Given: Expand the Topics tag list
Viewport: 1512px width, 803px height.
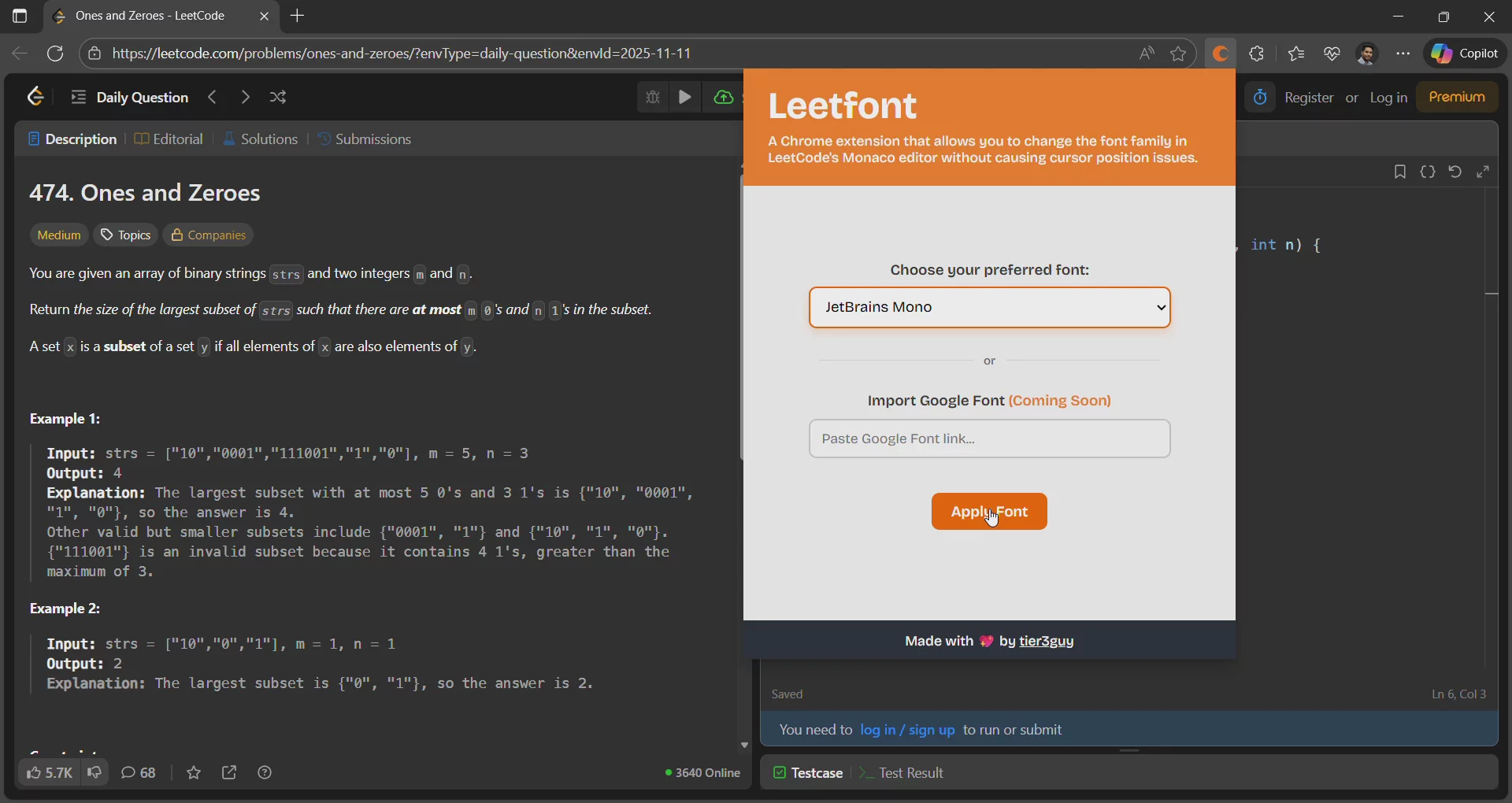Looking at the screenshot, I should [x=124, y=235].
